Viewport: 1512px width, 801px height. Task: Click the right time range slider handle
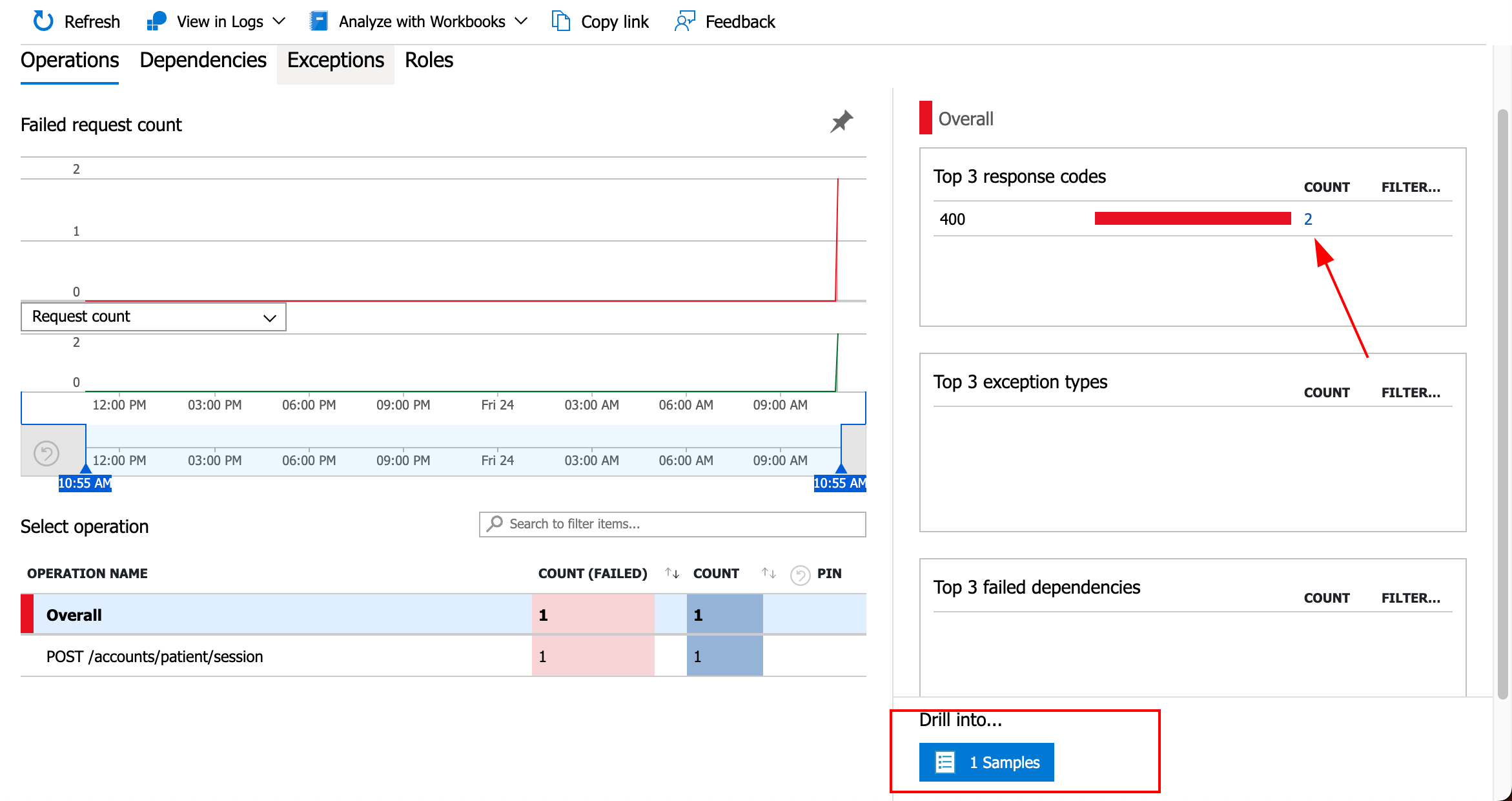point(841,470)
